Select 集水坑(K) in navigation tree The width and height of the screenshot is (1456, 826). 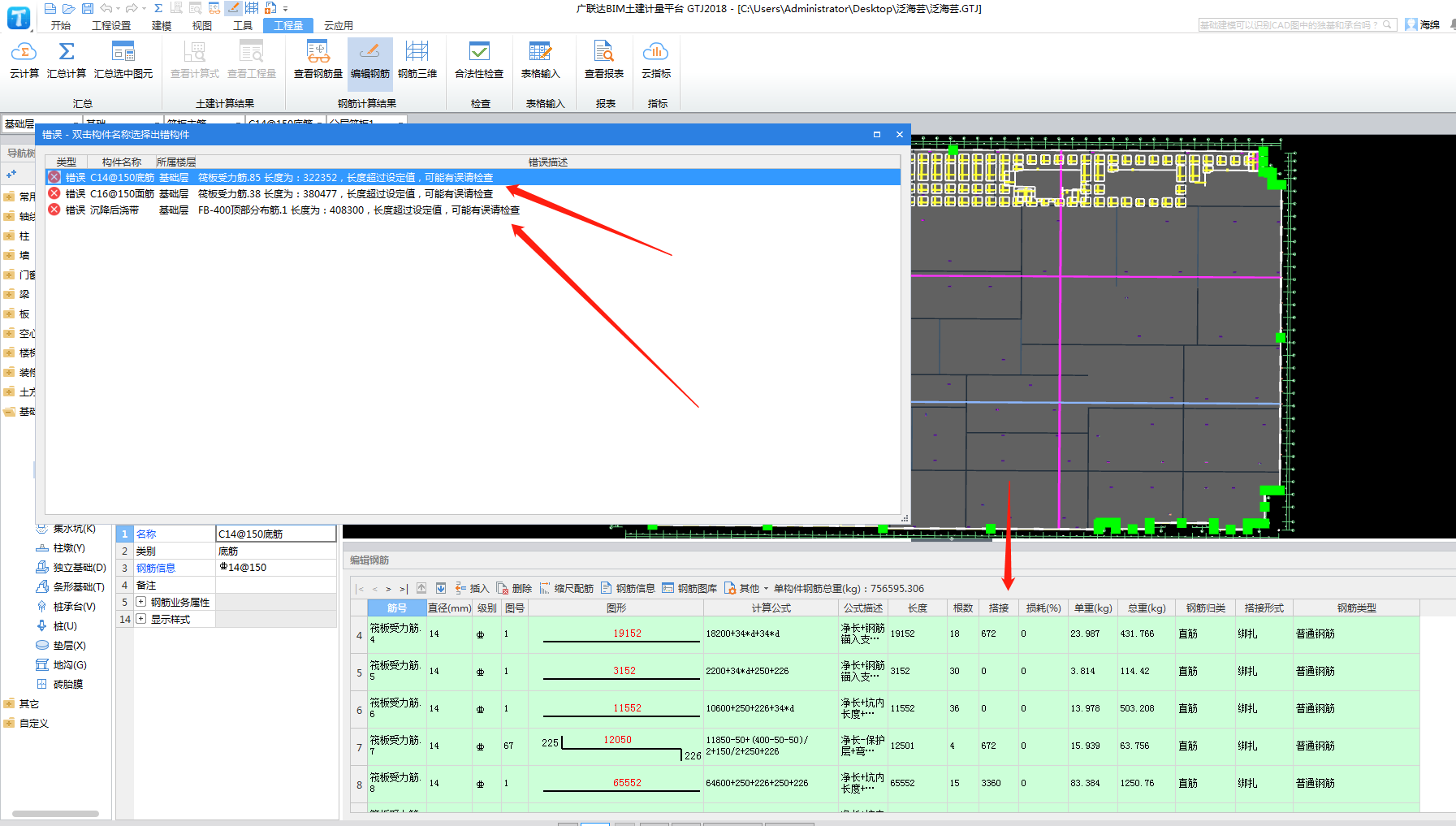point(67,528)
